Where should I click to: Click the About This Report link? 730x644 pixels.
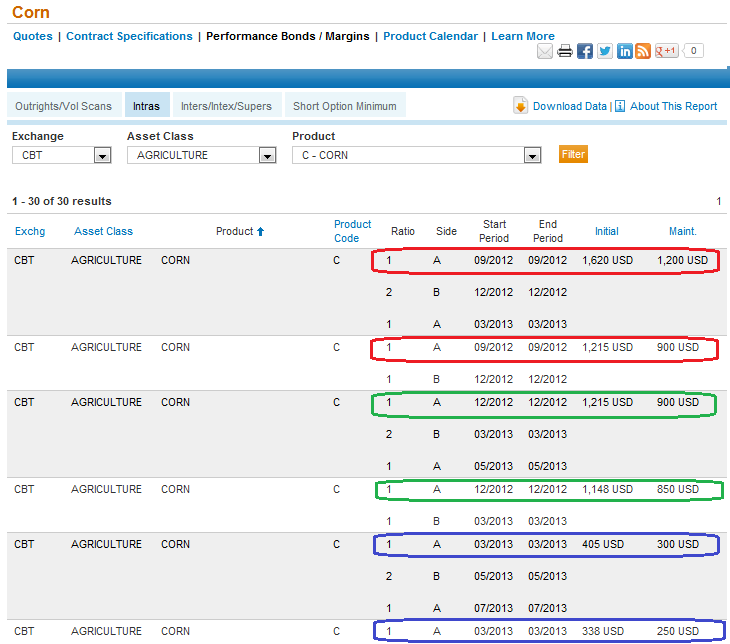click(x=673, y=106)
